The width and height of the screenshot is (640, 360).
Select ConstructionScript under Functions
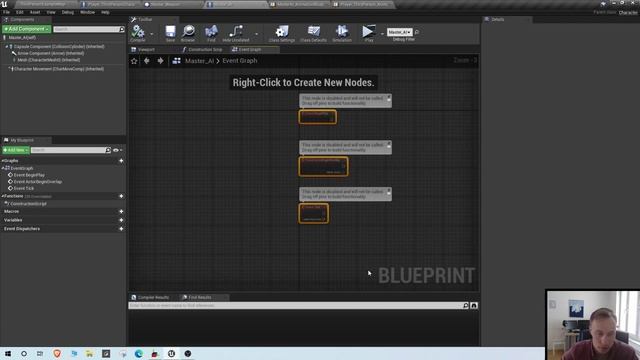[28, 204]
